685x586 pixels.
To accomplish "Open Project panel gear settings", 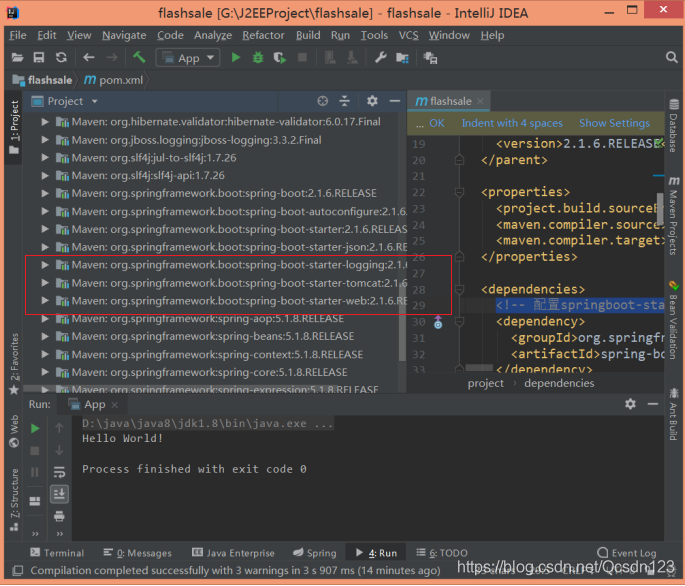I will (x=372, y=101).
